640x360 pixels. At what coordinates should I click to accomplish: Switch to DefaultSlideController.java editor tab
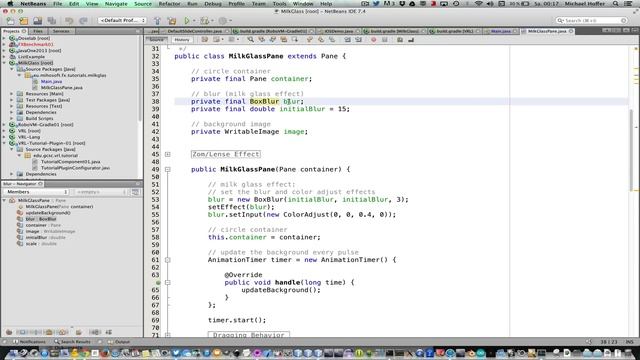(195, 31)
